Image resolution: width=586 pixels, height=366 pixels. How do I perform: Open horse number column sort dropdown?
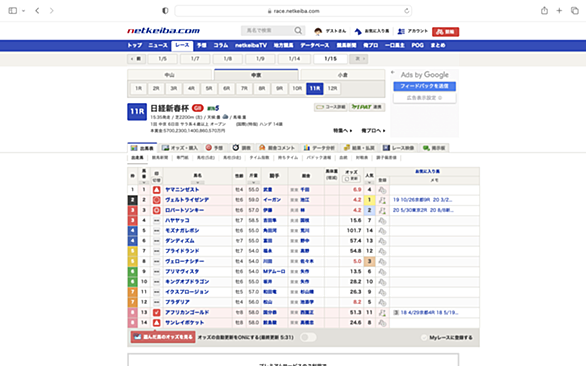(144, 183)
